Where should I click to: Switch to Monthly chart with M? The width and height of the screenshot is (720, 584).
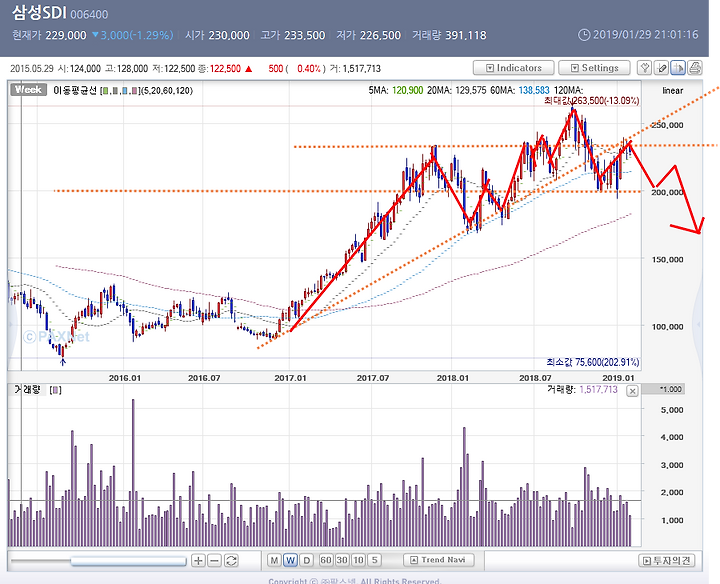(274, 560)
